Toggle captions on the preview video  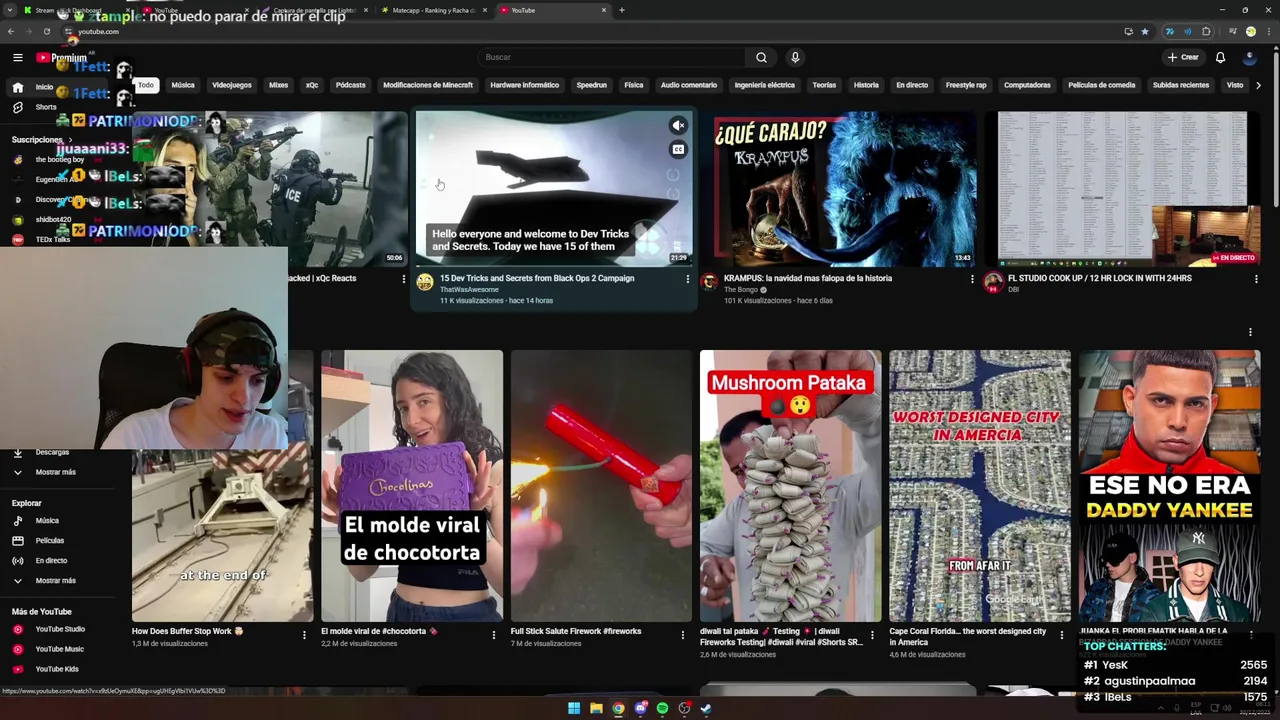click(x=678, y=150)
